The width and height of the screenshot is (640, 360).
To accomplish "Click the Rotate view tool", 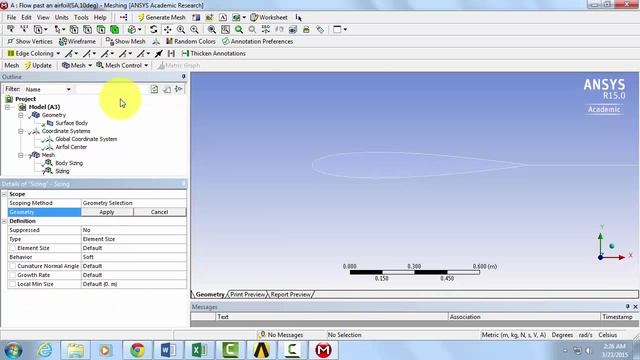I will click(x=153, y=29).
